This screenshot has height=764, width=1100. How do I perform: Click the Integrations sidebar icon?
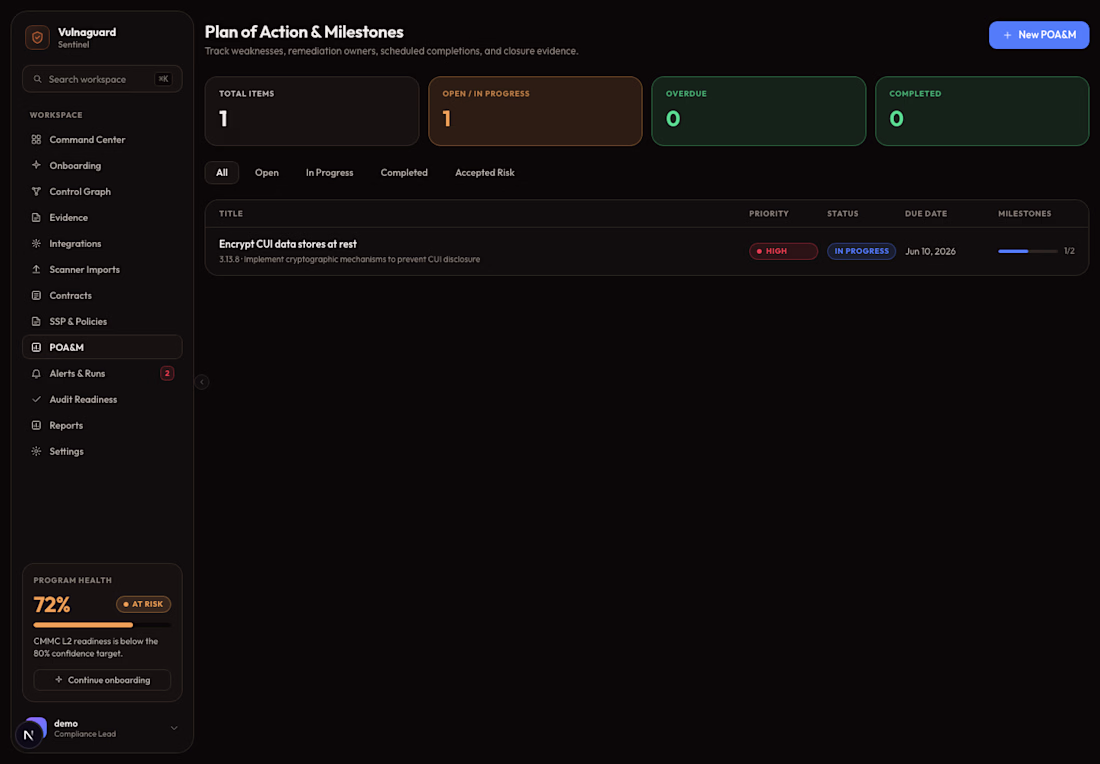(x=36, y=243)
